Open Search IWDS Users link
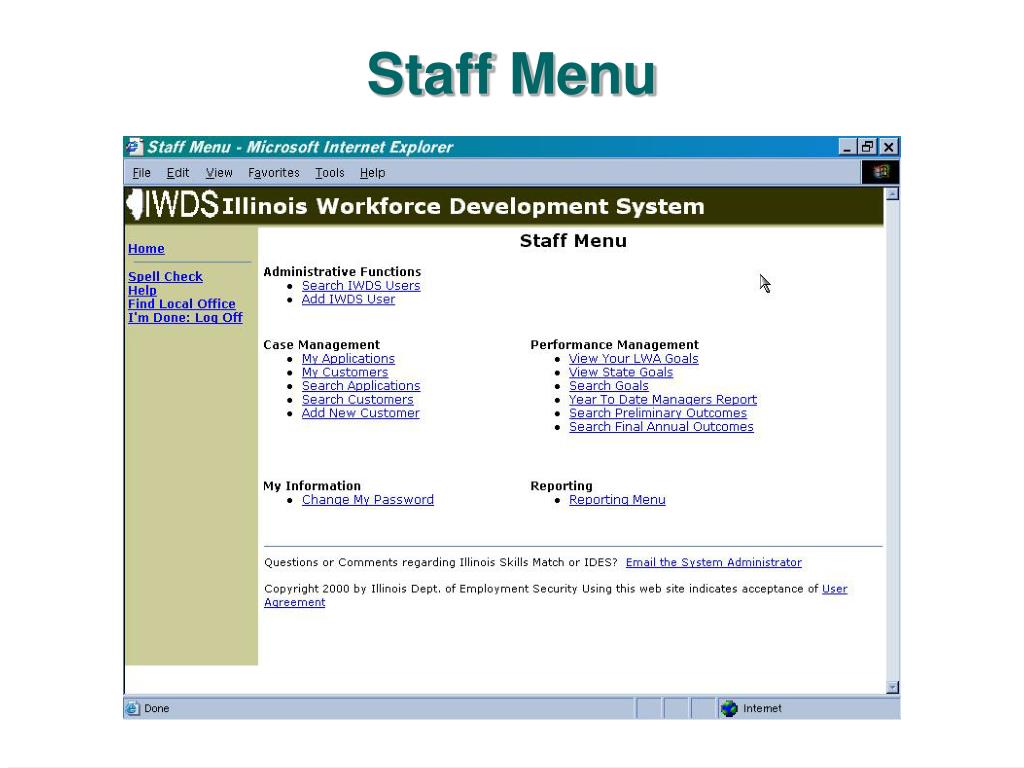Viewport: 1024px width, 768px height. coord(361,285)
